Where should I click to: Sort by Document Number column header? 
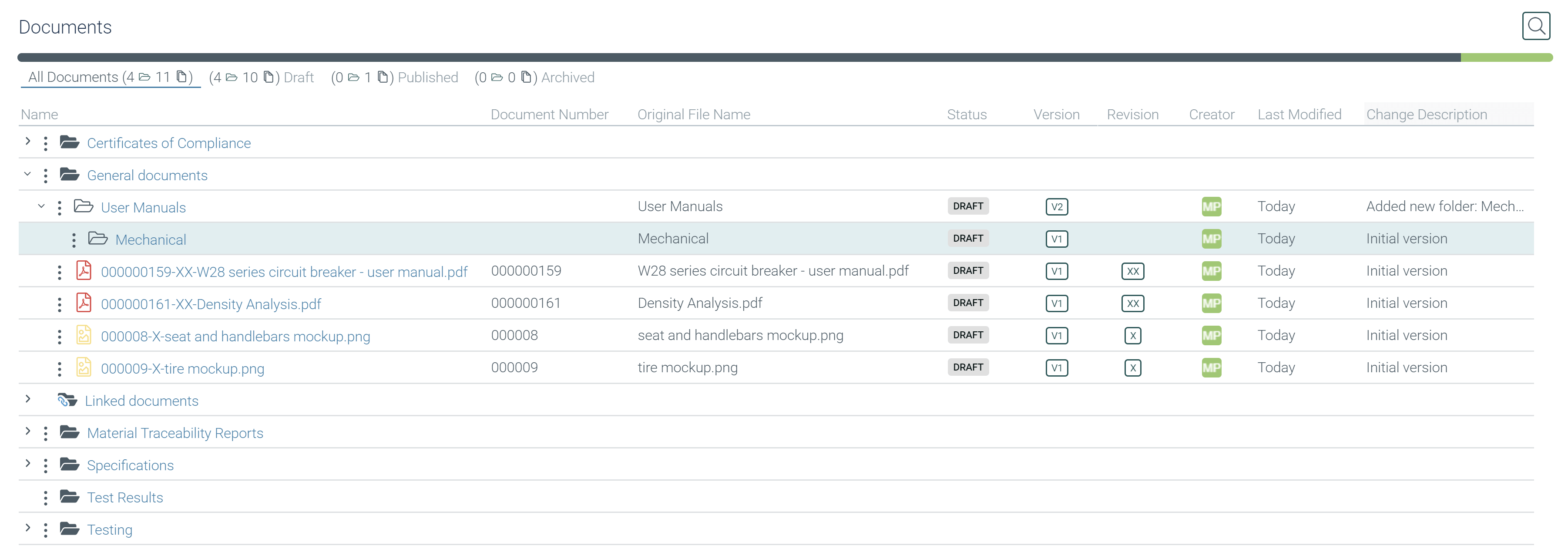coord(549,115)
